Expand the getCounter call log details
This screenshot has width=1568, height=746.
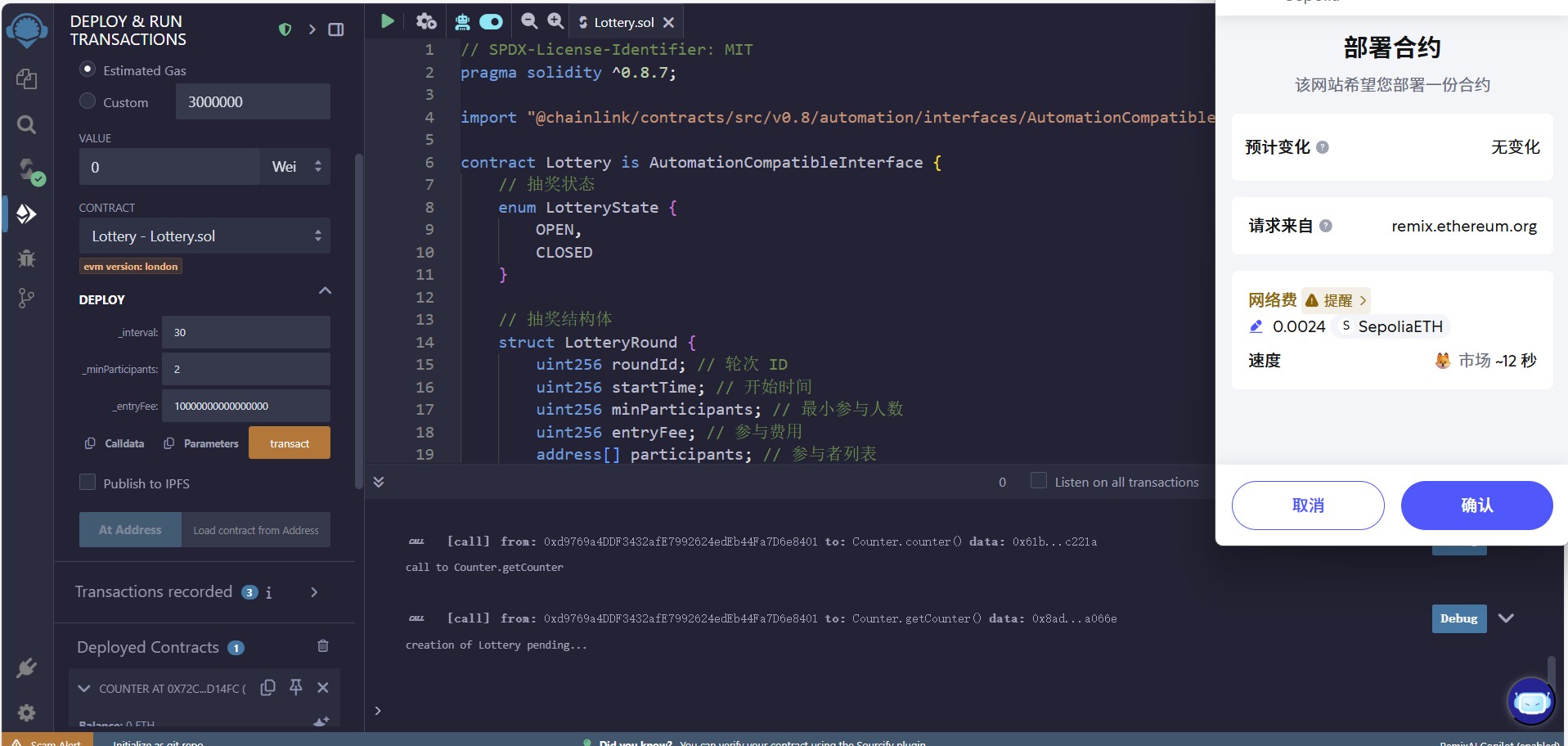[x=1506, y=618]
